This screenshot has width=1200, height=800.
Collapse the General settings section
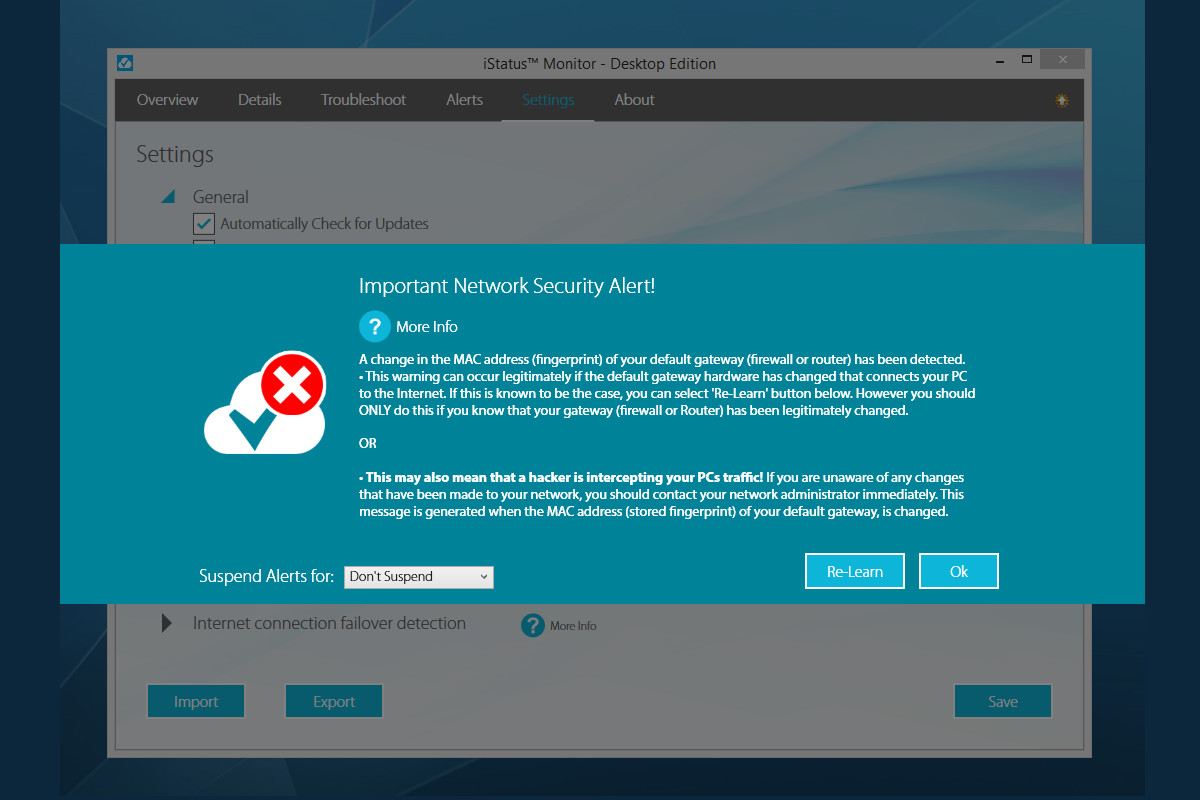tap(169, 197)
